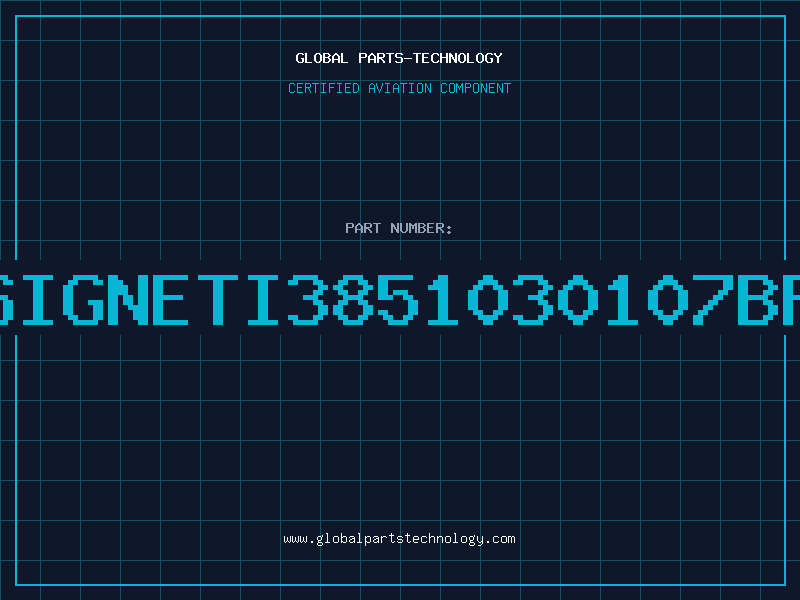
Task: Select the CERTIFIED AVIATION COMPONENT subtitle
Action: click(x=399, y=88)
